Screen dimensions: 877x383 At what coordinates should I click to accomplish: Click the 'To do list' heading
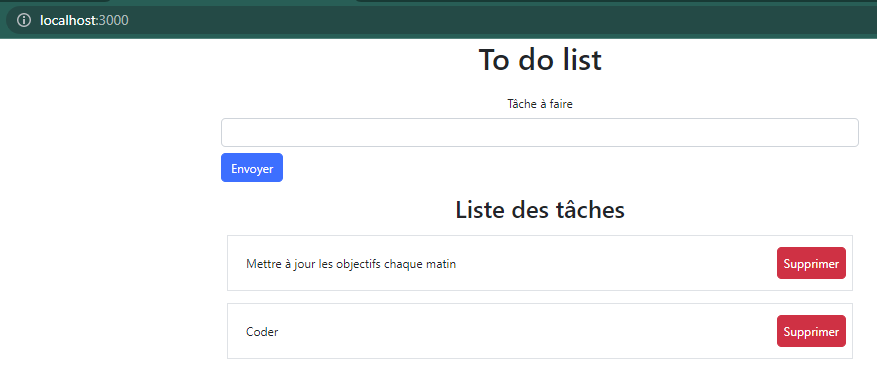click(x=540, y=60)
